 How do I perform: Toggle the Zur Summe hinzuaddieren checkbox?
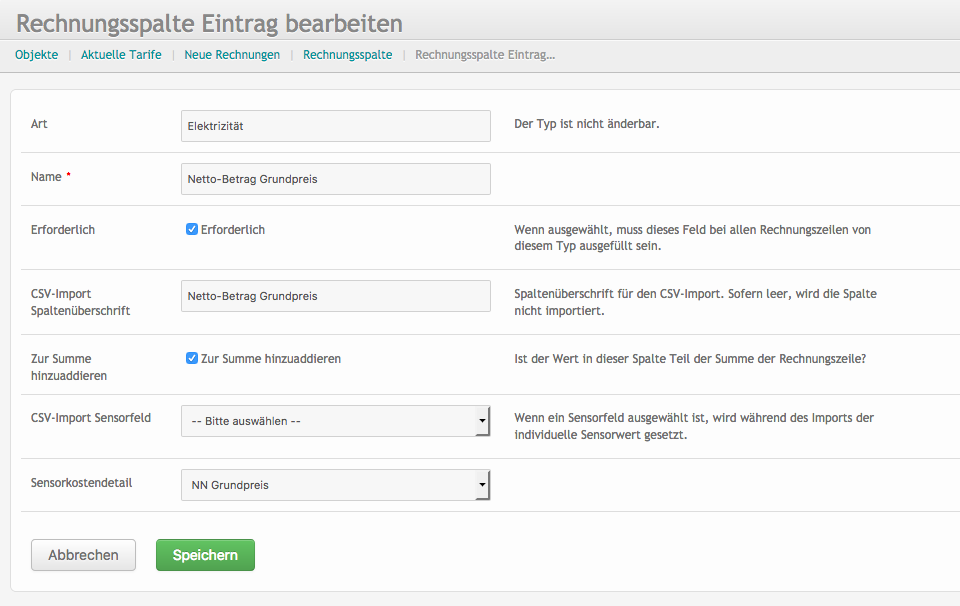pos(192,358)
